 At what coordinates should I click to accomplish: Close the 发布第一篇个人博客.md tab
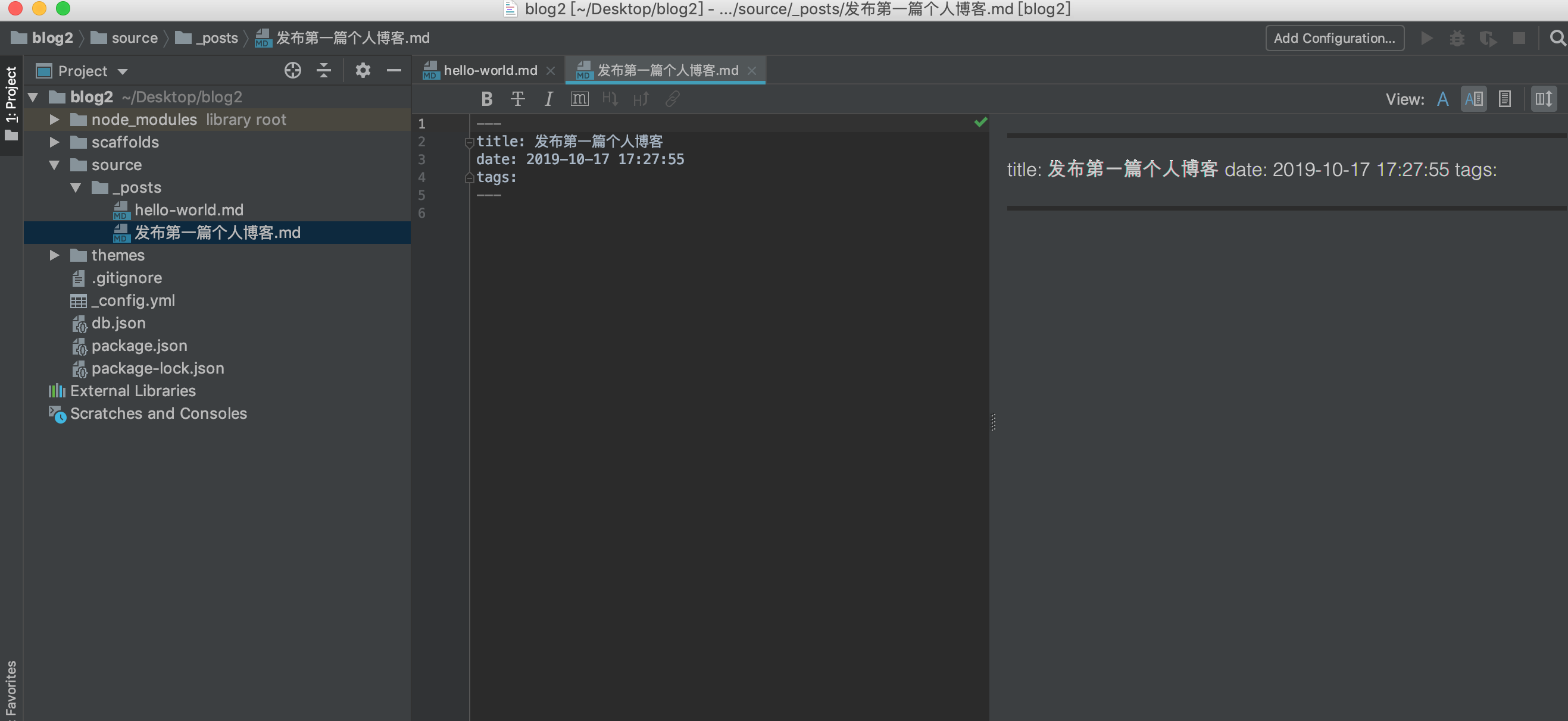coord(752,71)
